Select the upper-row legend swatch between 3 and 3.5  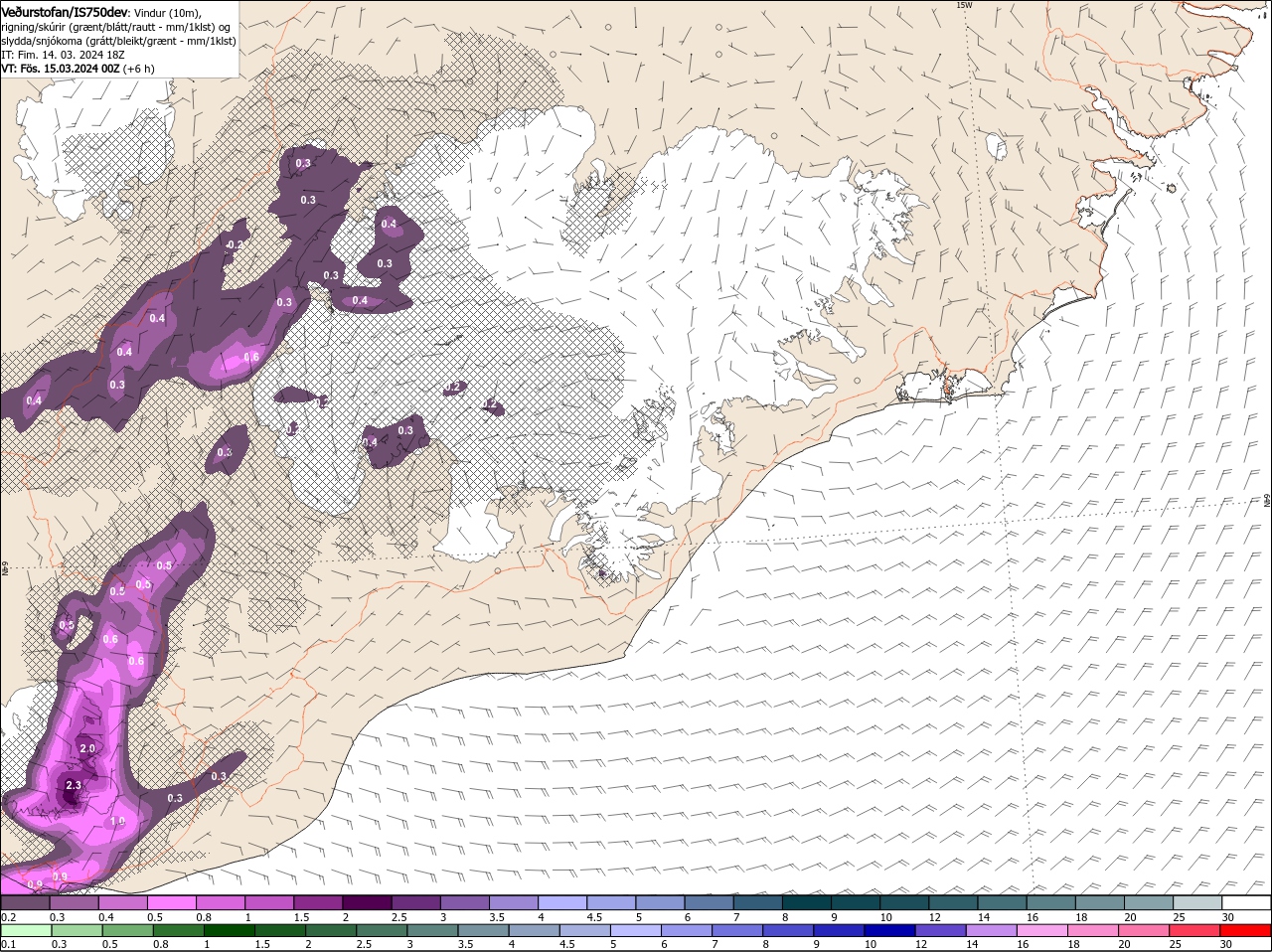coord(464,902)
